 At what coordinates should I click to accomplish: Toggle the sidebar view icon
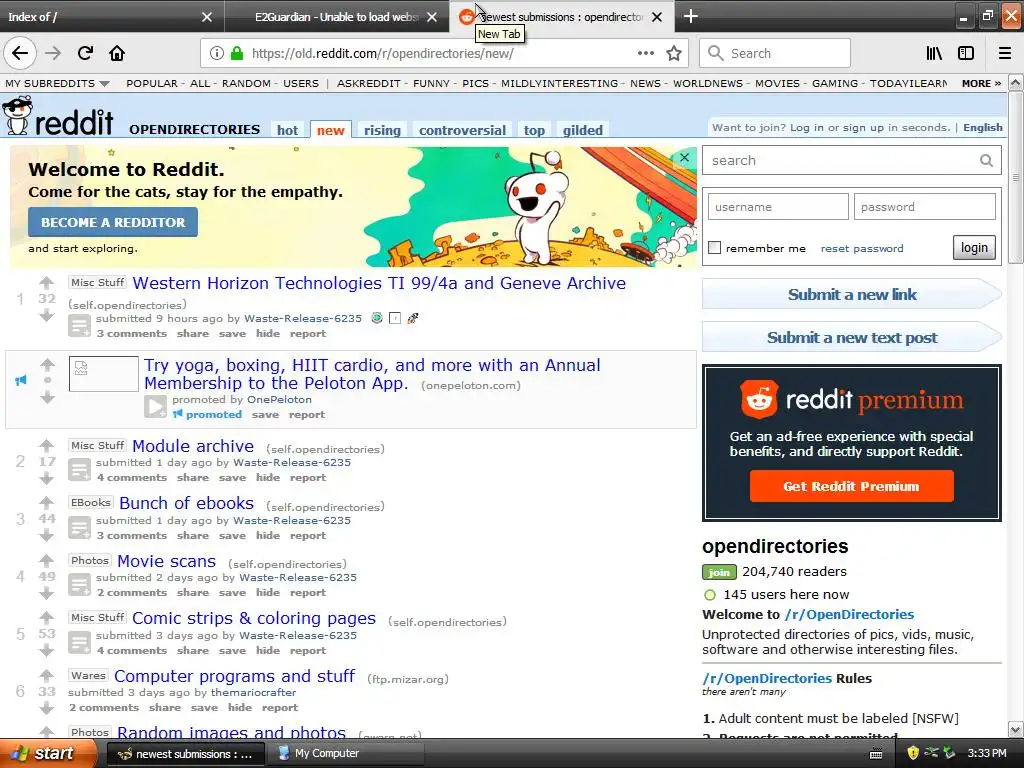[x=966, y=53]
